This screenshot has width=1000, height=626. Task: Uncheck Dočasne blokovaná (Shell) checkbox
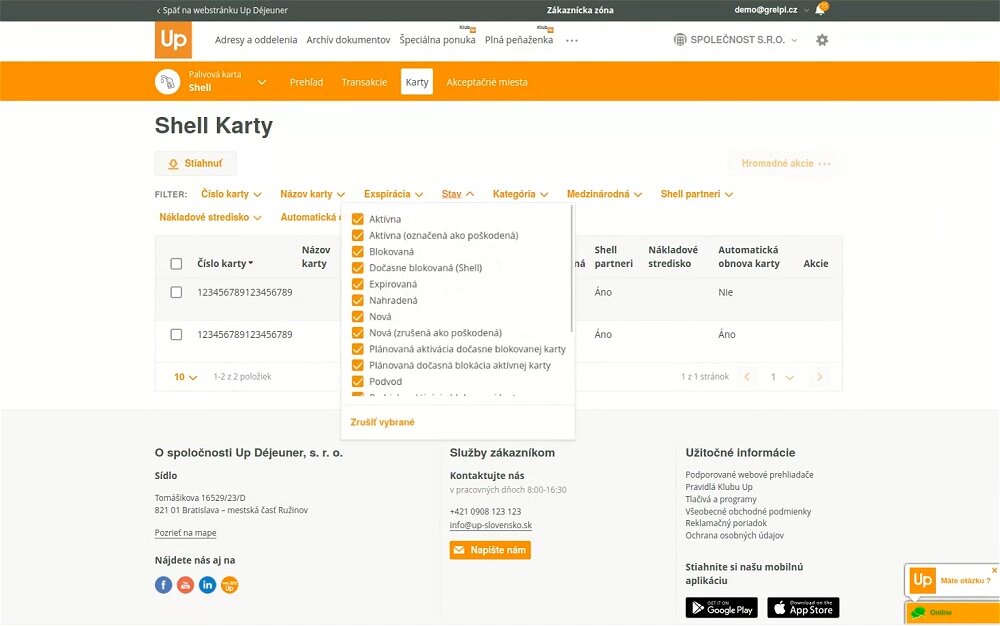pyautogui.click(x=358, y=268)
